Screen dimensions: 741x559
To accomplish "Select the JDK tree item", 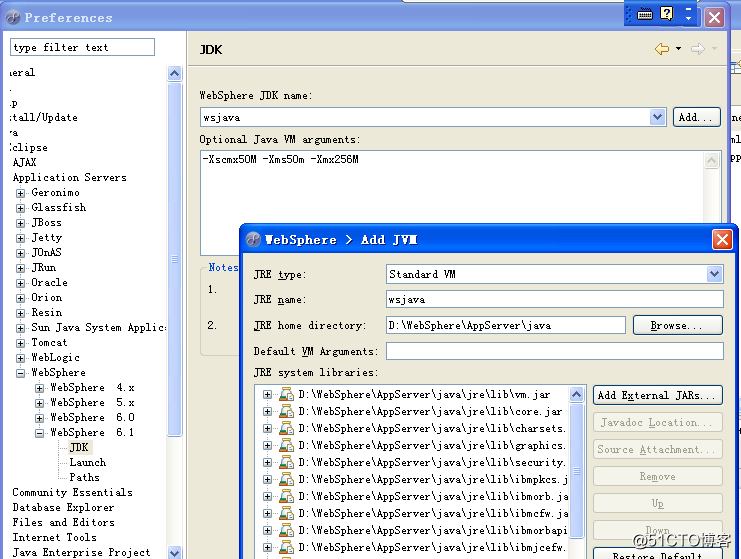I will tap(79, 447).
